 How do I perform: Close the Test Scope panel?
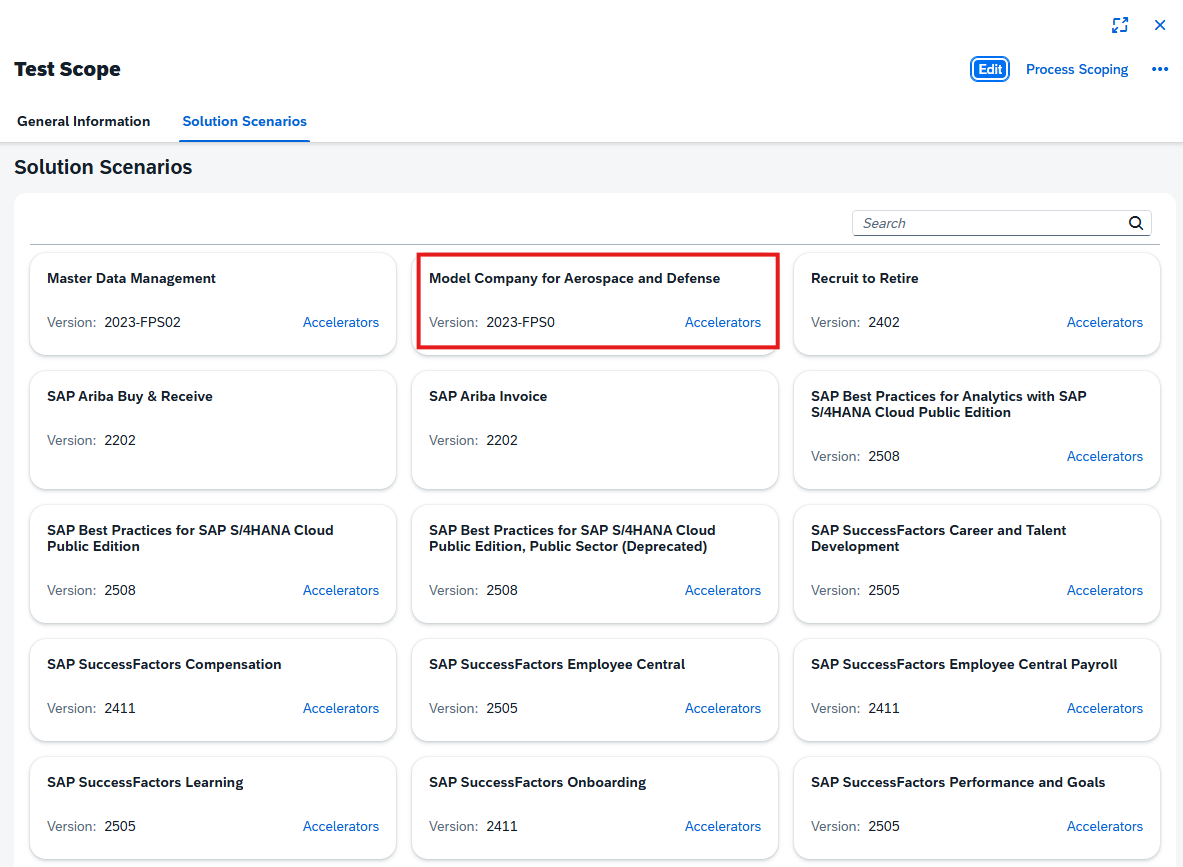(x=1160, y=25)
